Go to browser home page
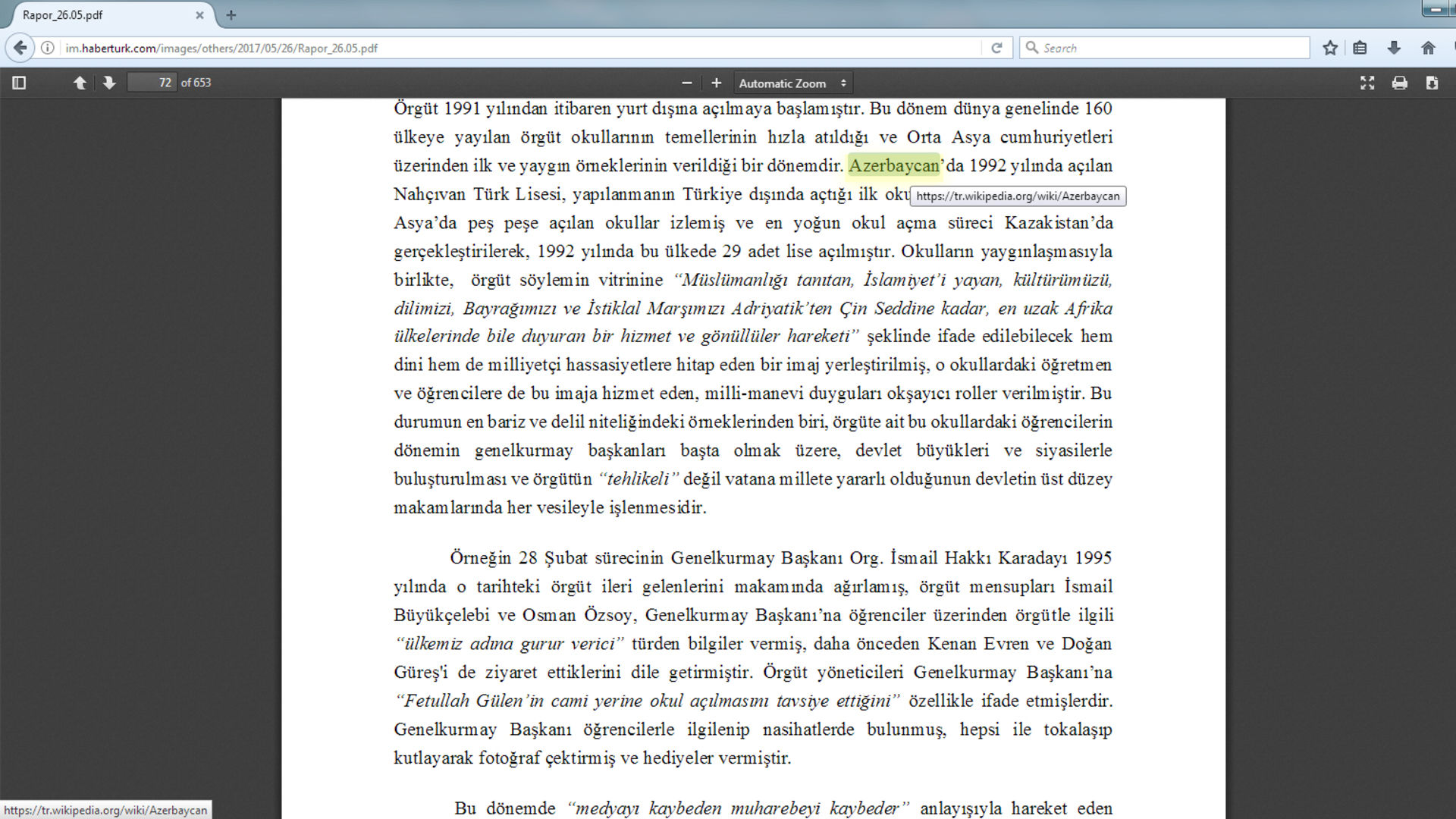 tap(1427, 48)
